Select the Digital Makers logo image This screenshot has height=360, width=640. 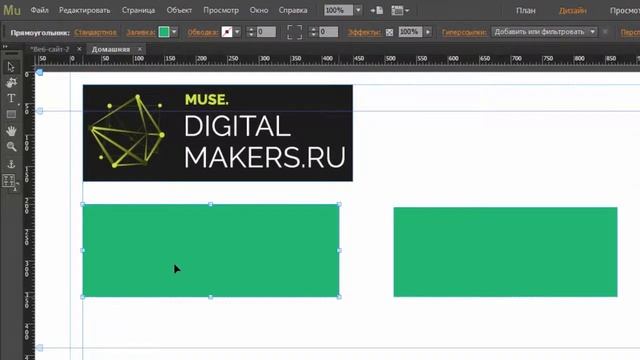pos(218,133)
